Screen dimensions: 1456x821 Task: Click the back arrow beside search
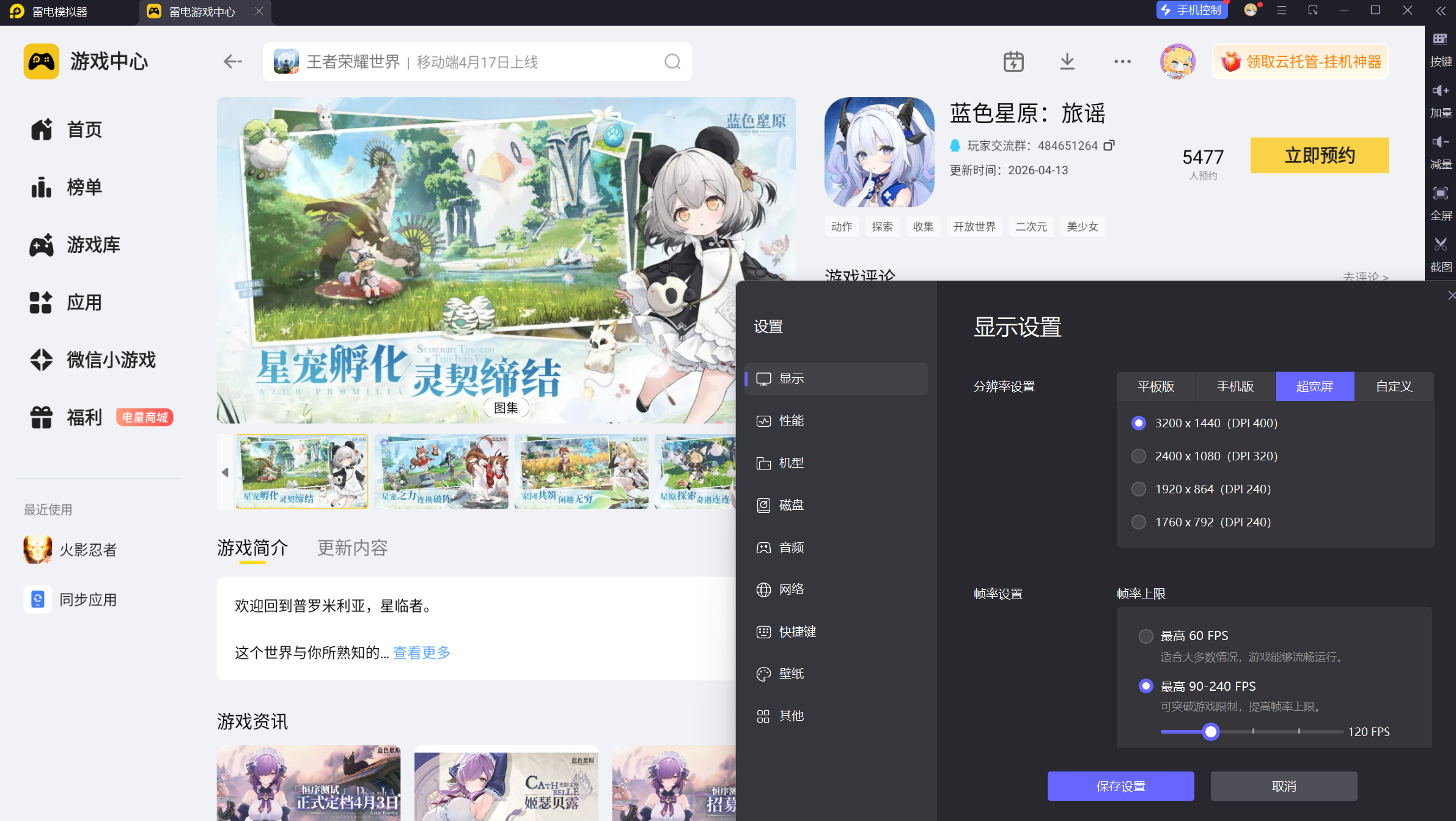click(x=232, y=62)
